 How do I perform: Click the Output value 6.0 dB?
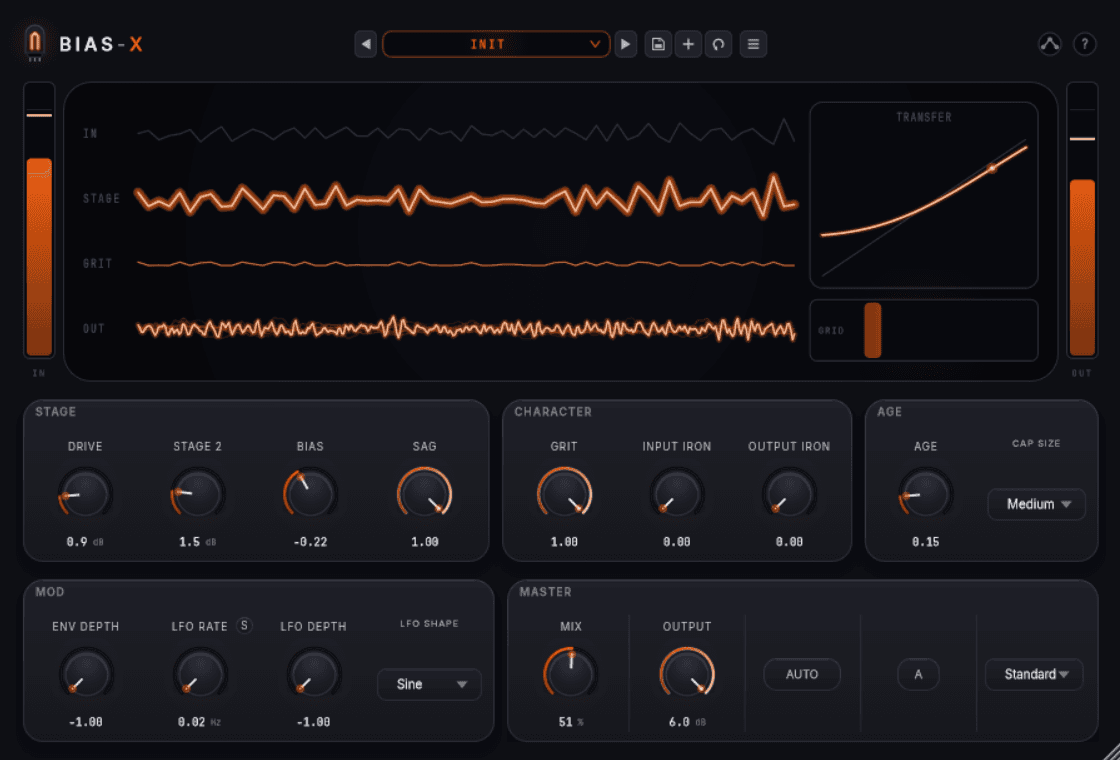click(687, 722)
